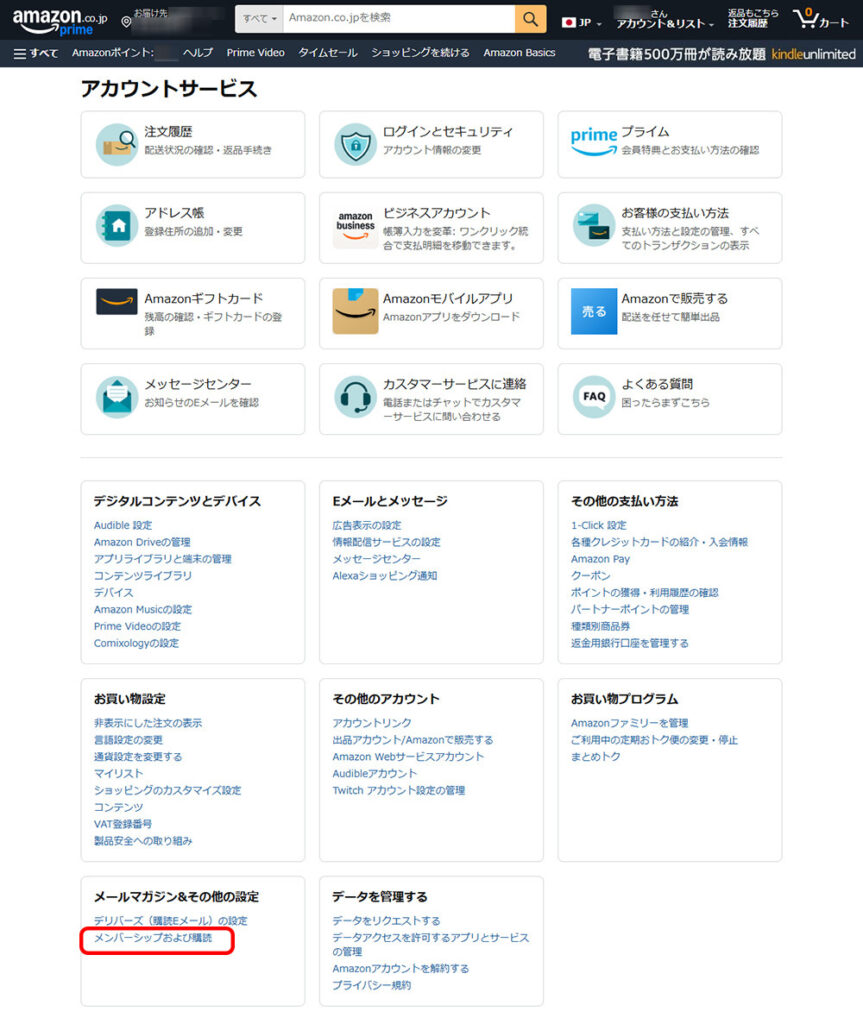Open Twitch アカウント設定の管理 link
This screenshot has height=1024, width=863.
pos(399,791)
